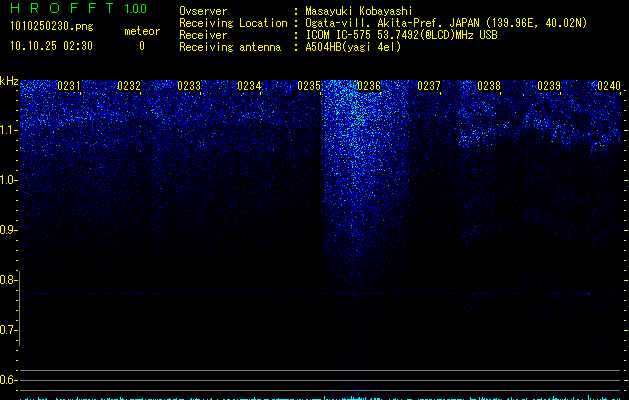Click the A504HB(yagi 4el) antenna value
This screenshot has width=629, height=400.
pos(353,47)
